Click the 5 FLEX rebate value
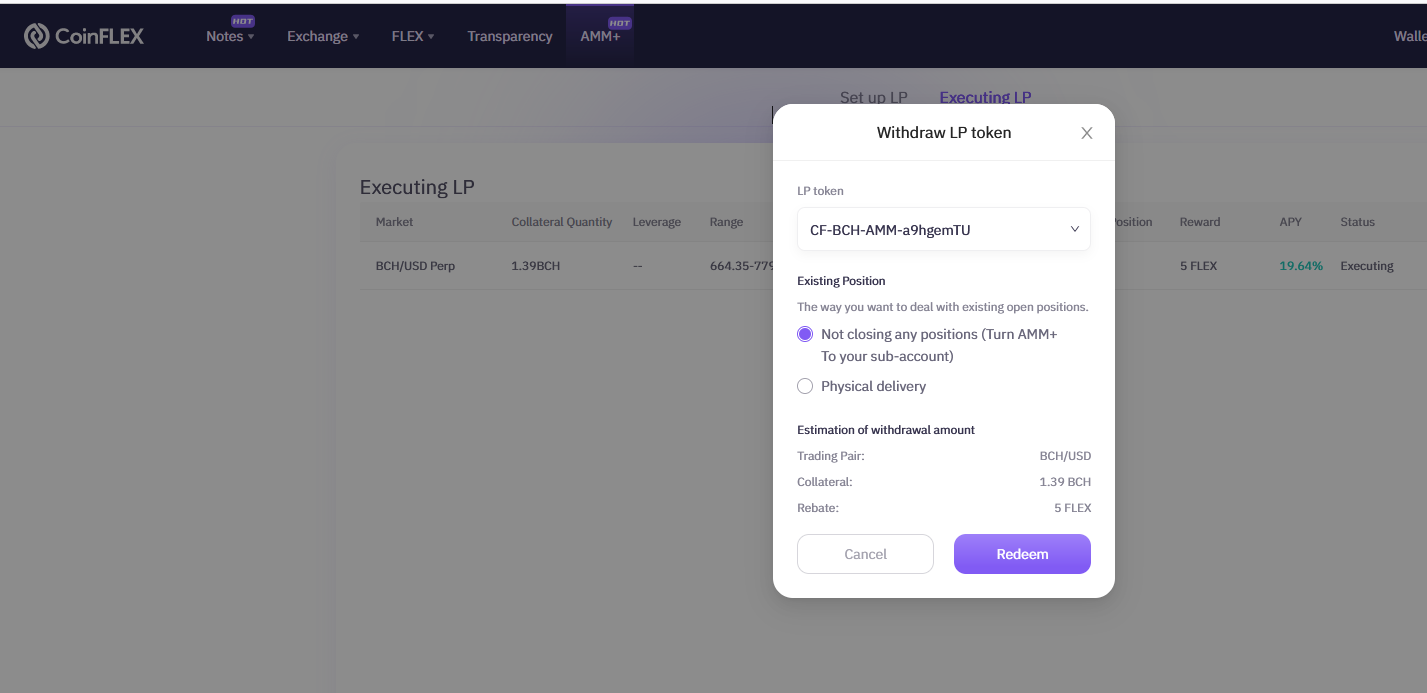 click(x=1073, y=508)
